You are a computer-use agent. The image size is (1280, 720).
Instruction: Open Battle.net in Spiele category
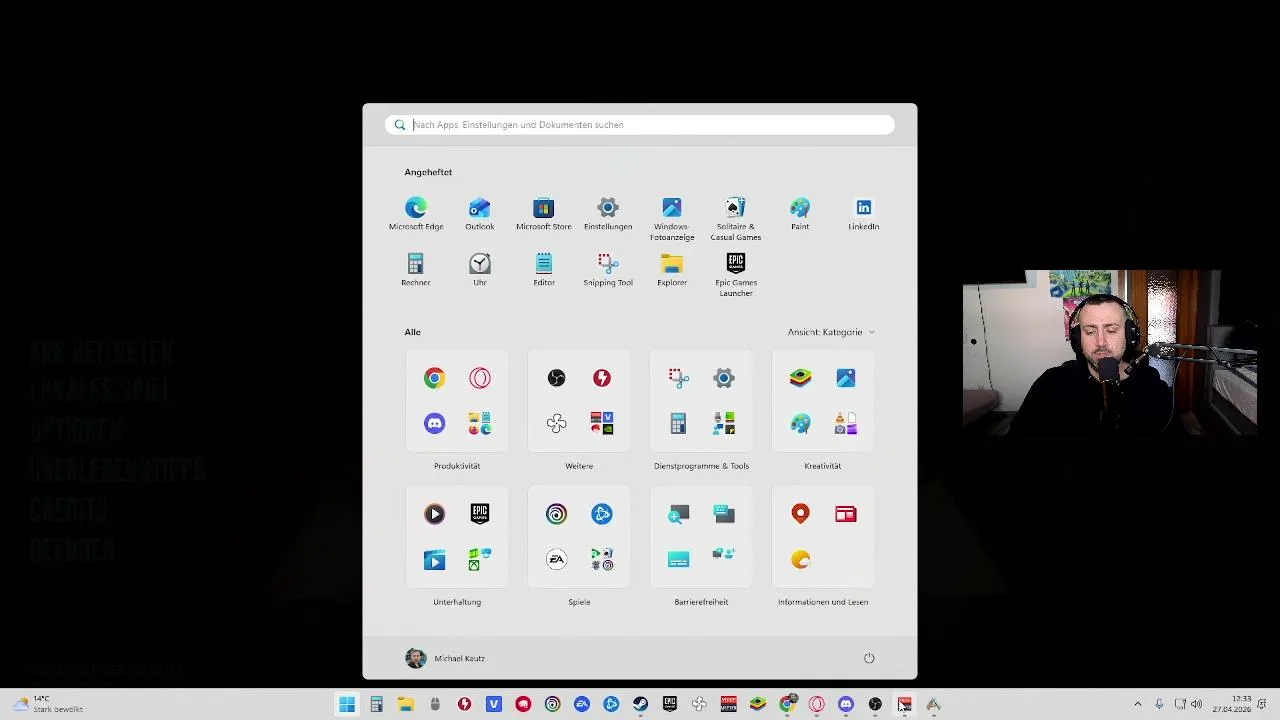(x=602, y=514)
